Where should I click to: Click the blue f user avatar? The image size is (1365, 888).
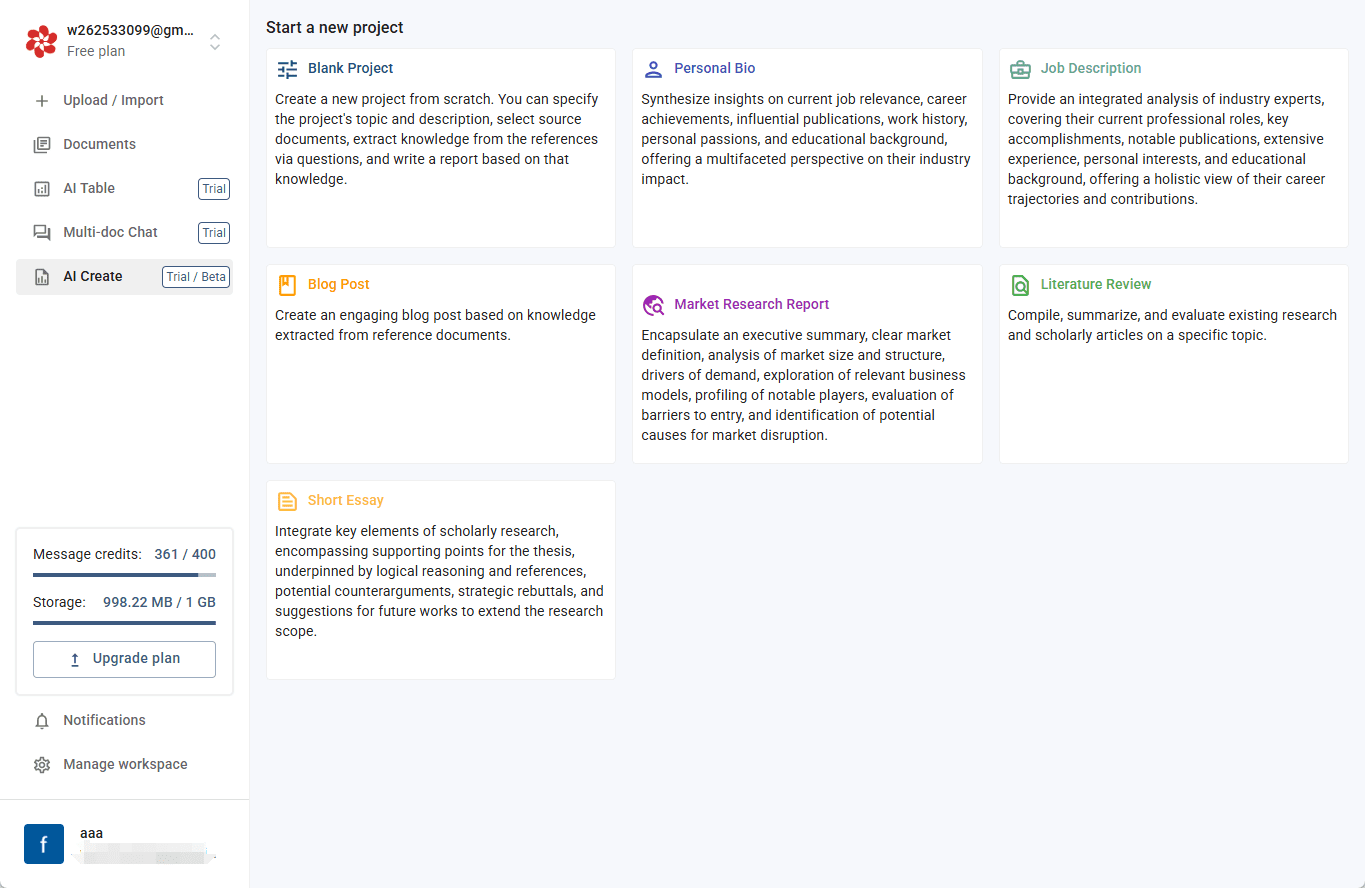(44, 844)
